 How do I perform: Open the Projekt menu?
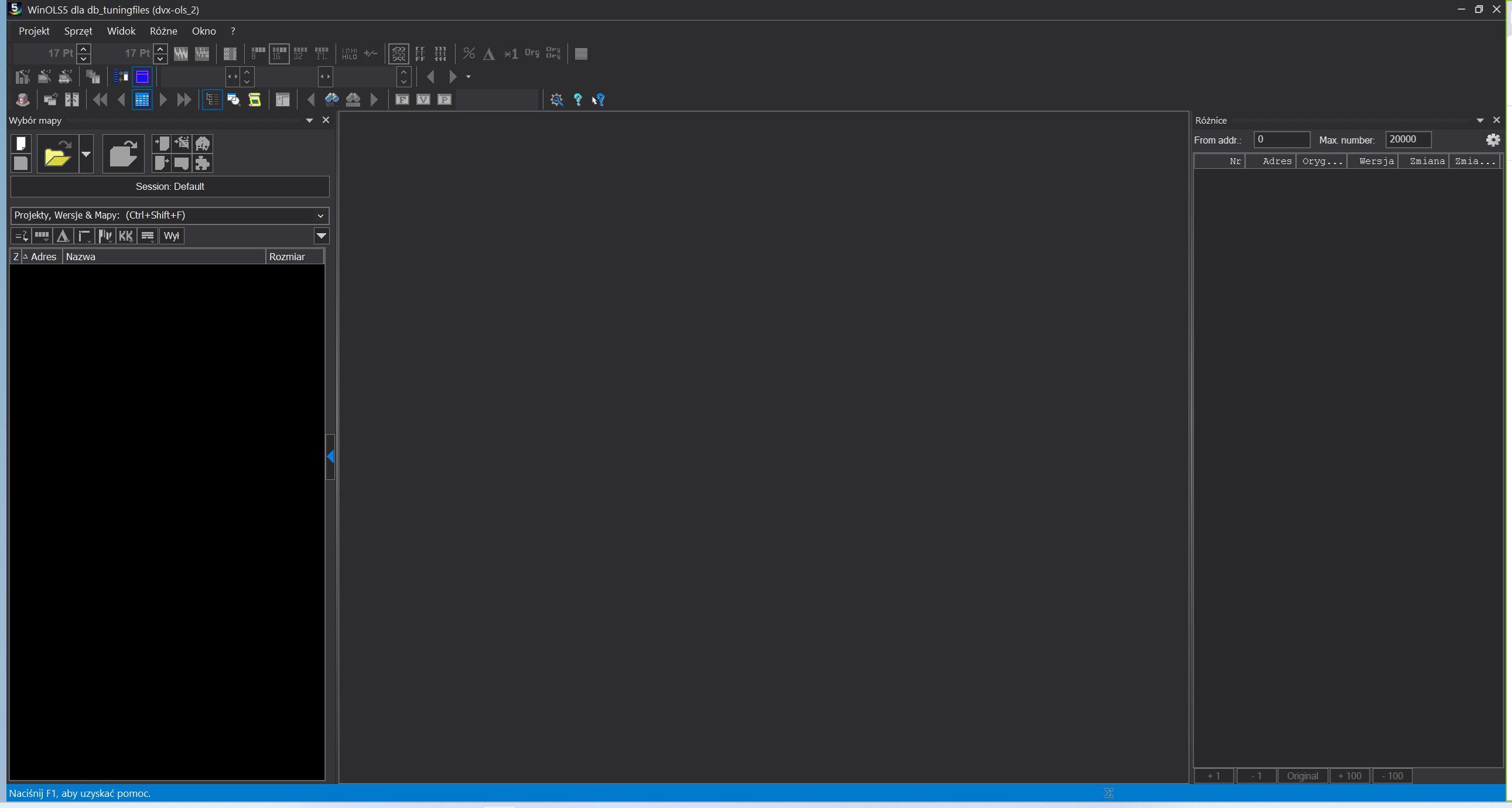click(34, 31)
